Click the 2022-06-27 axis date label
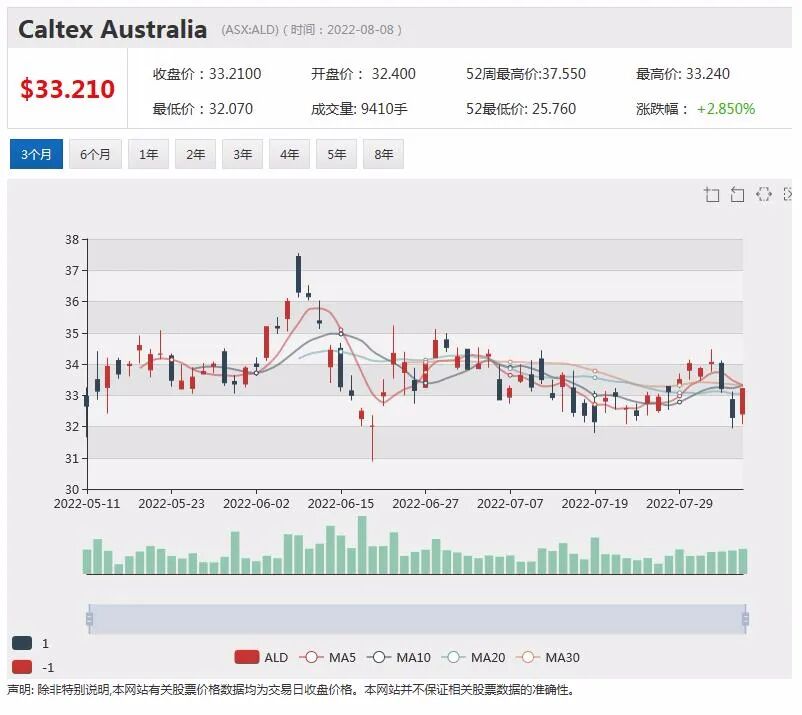Image resolution: width=802 pixels, height=715 pixels. pos(426,504)
